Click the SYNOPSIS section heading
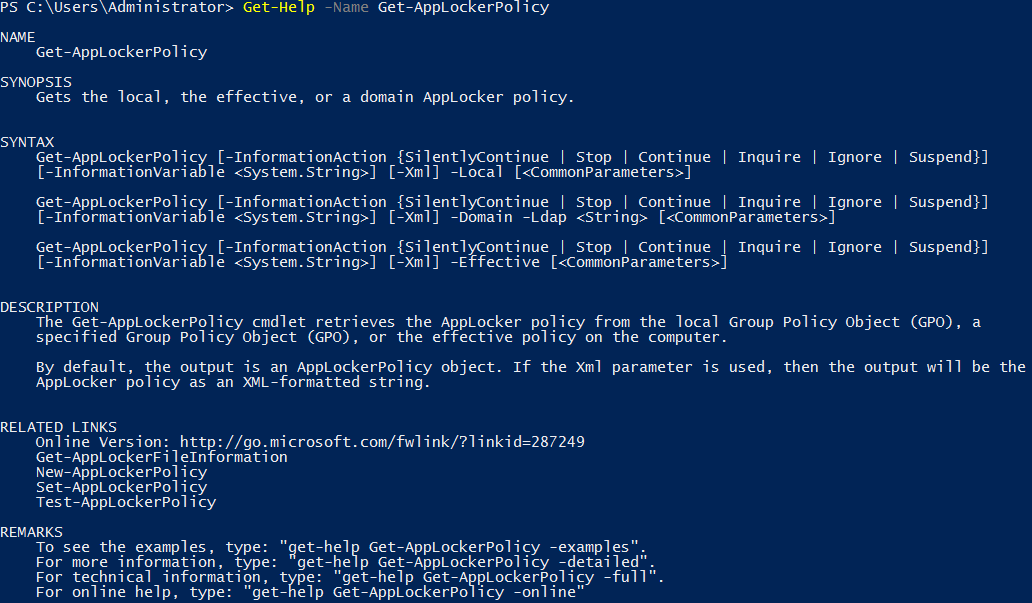1032x603 pixels. [x=36, y=82]
